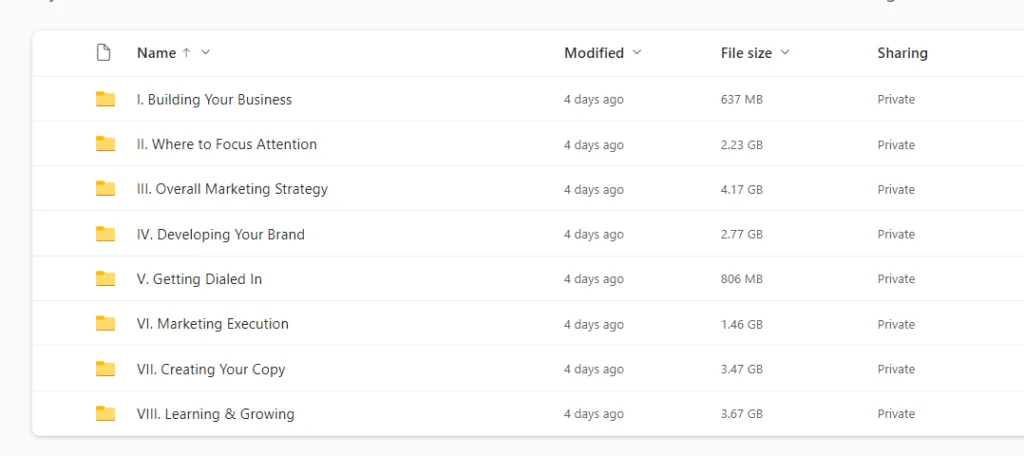
Task: Open the VIII. Learning & Growing folder
Action: pos(215,414)
